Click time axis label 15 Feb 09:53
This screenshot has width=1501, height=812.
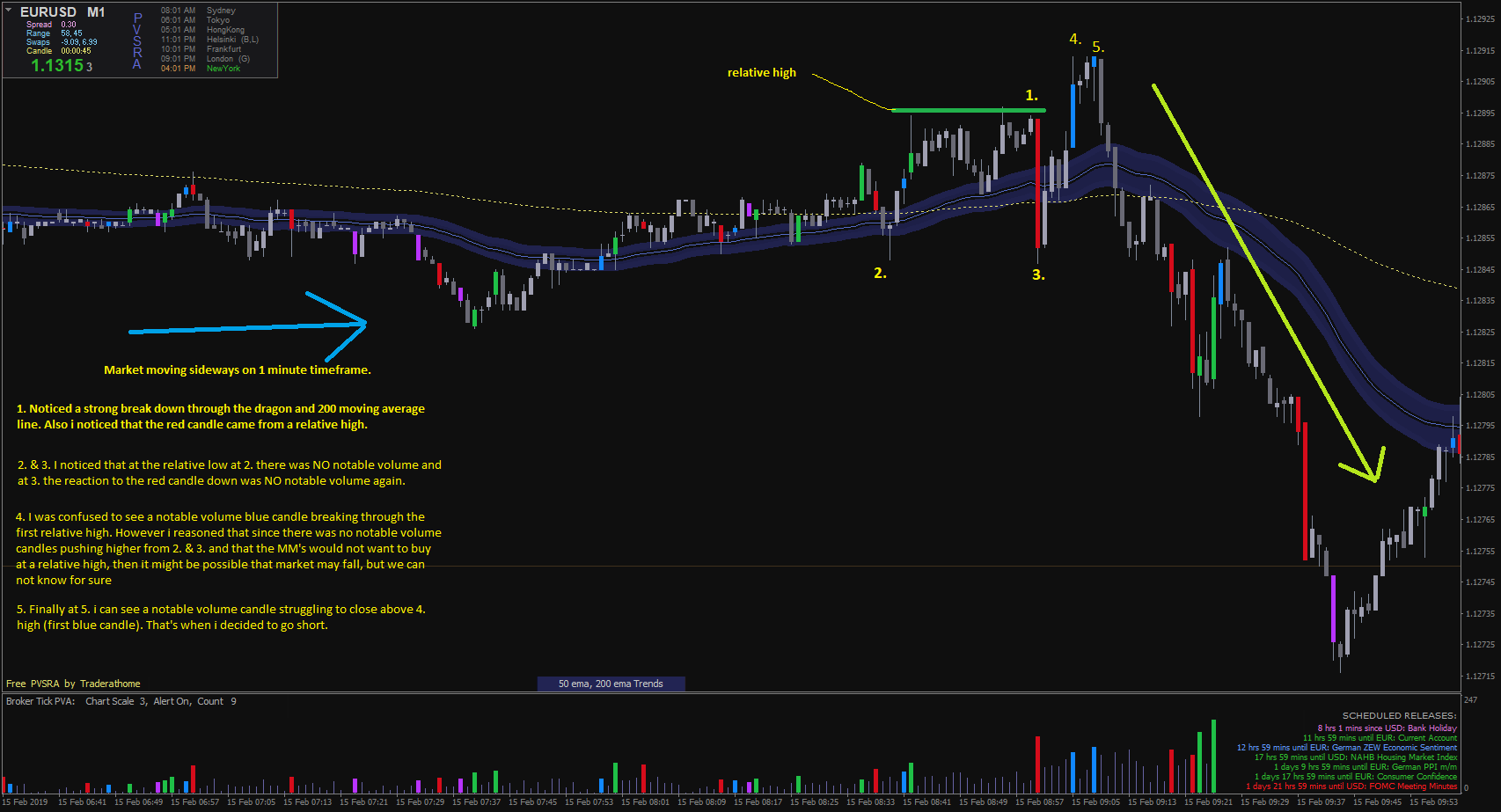click(1433, 802)
